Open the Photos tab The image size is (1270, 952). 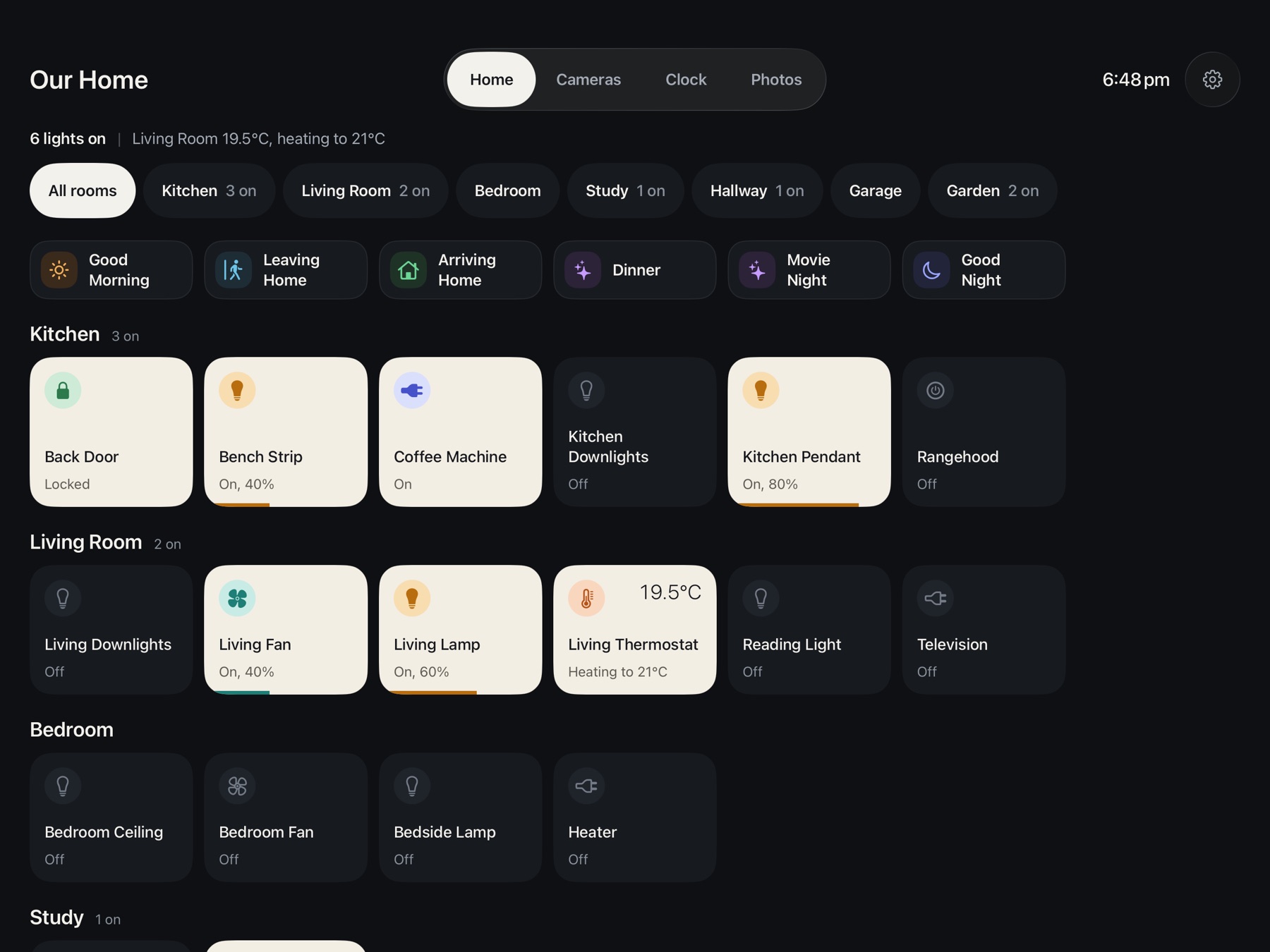pos(776,80)
